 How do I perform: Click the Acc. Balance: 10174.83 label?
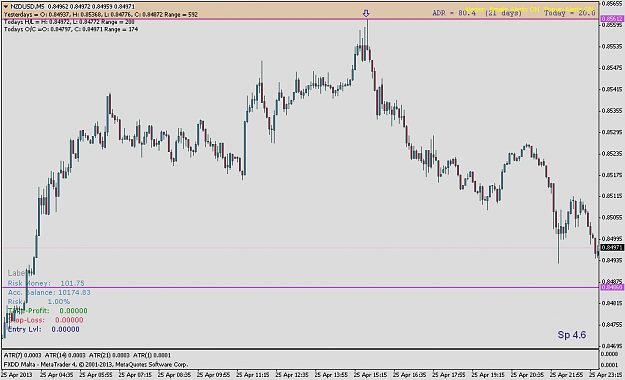tap(49, 292)
